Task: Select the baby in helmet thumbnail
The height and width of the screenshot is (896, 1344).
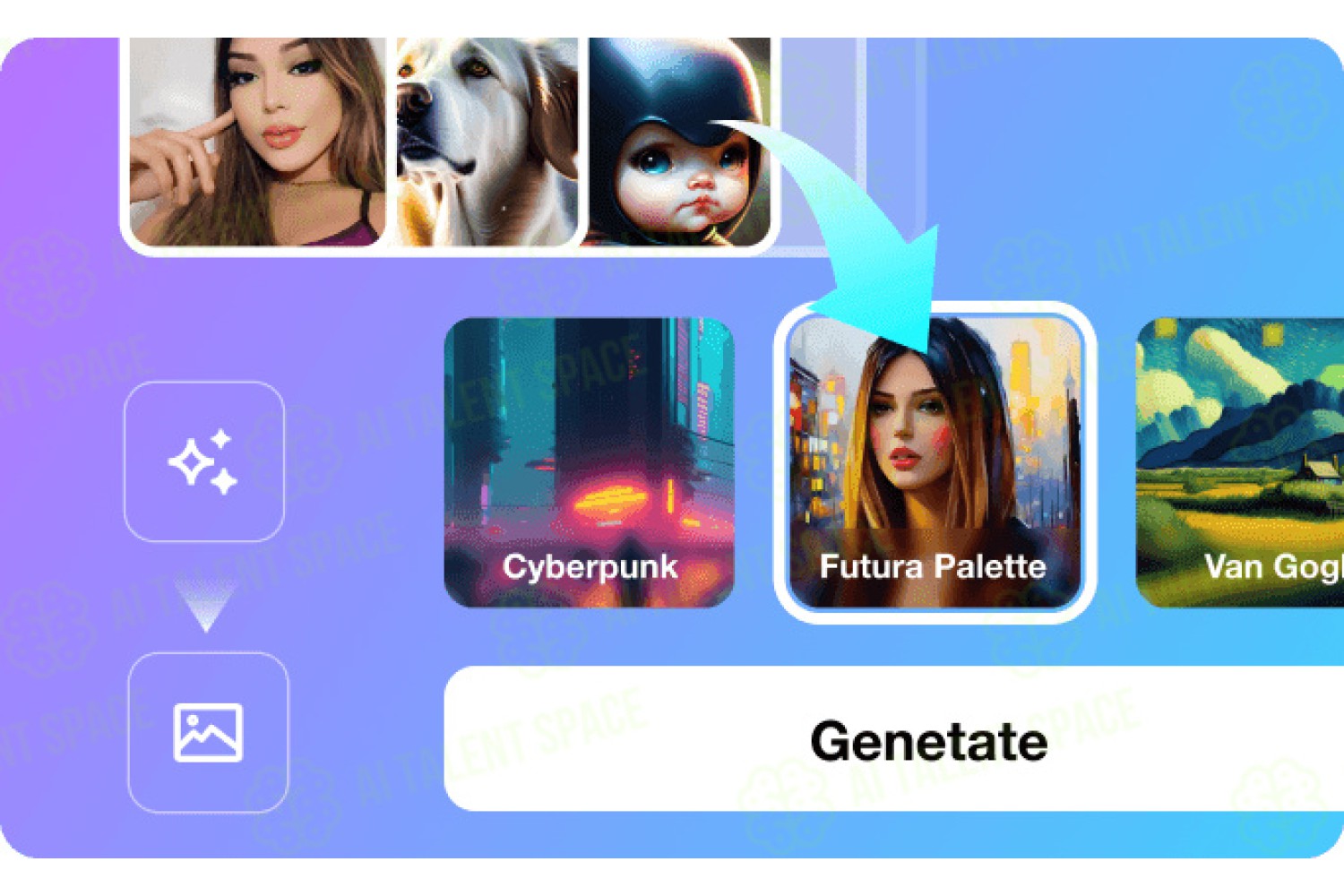Action: (x=678, y=142)
